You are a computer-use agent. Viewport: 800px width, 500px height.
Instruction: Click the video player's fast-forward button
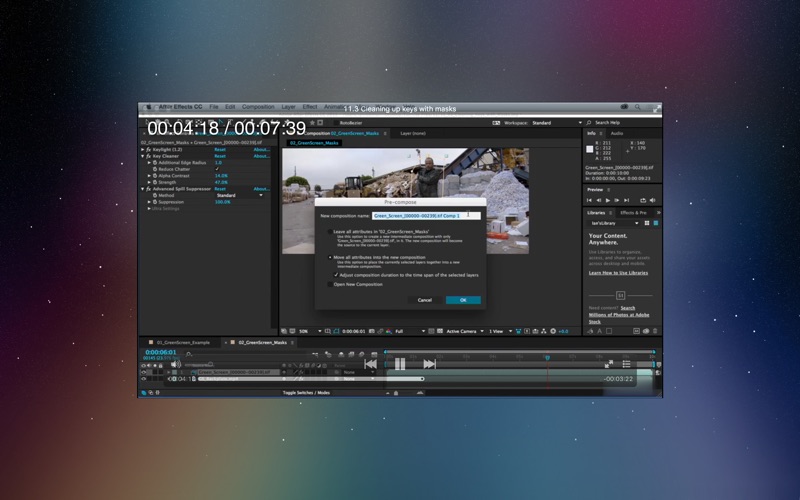[430, 364]
